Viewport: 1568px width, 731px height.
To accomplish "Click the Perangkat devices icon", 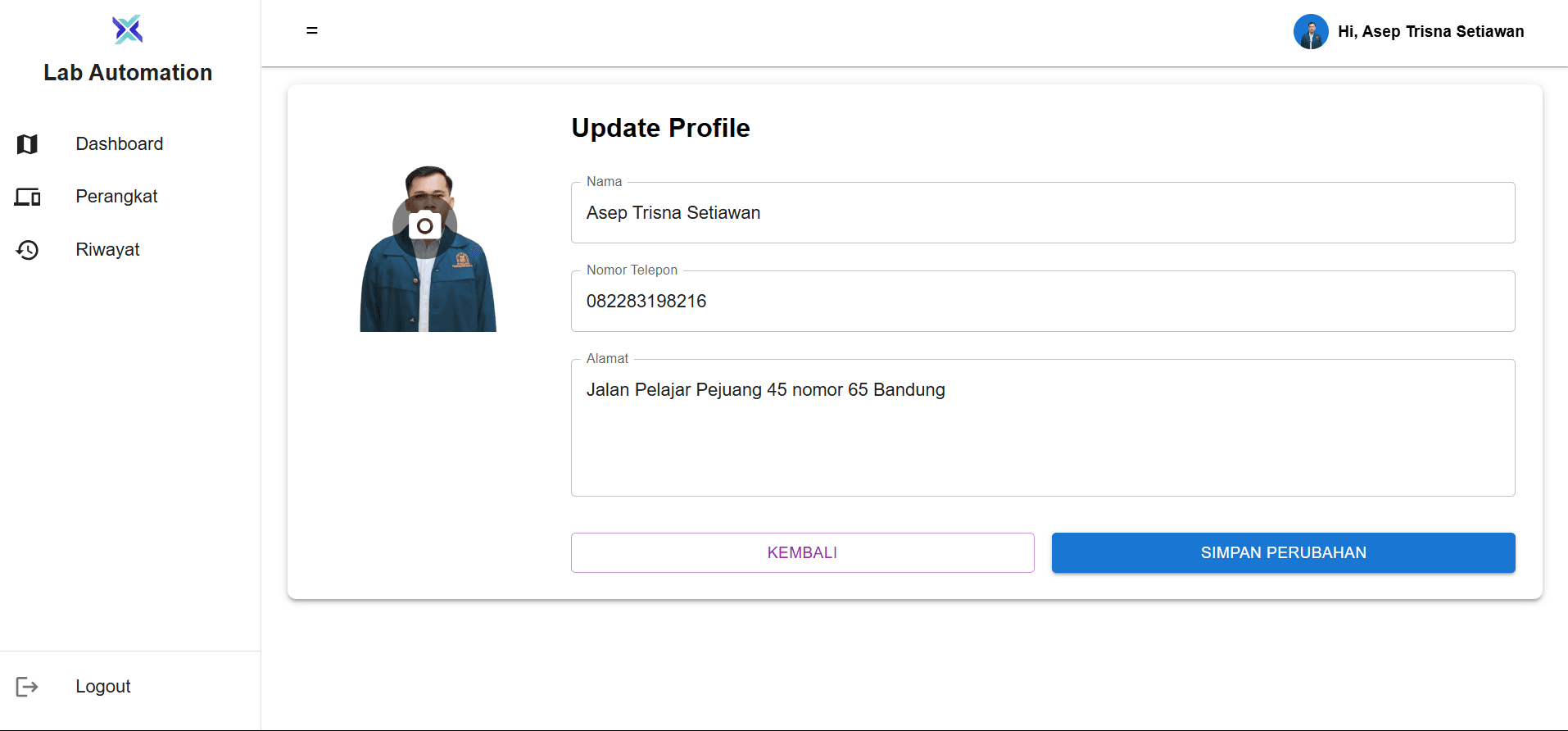I will (x=27, y=197).
